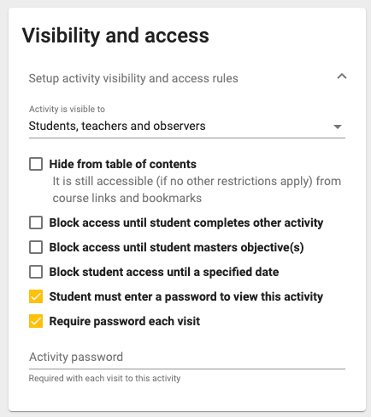
Task: Click the Activity password field
Action: (187, 357)
